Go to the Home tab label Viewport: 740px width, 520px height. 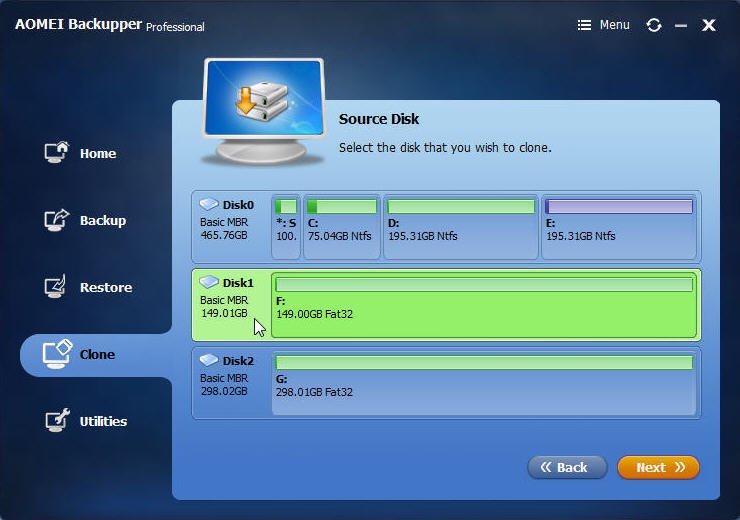coord(98,153)
